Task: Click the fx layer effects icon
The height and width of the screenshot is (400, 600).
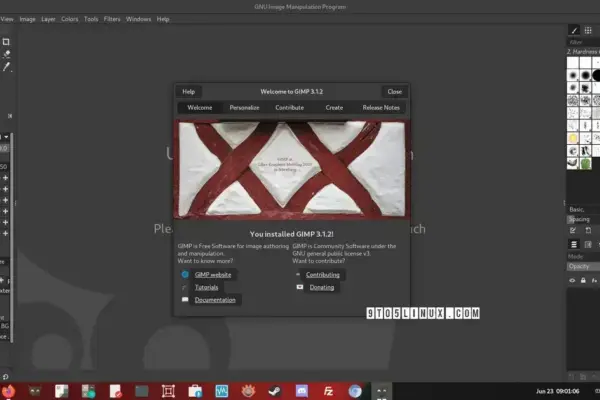Action: pyautogui.click(x=594, y=281)
